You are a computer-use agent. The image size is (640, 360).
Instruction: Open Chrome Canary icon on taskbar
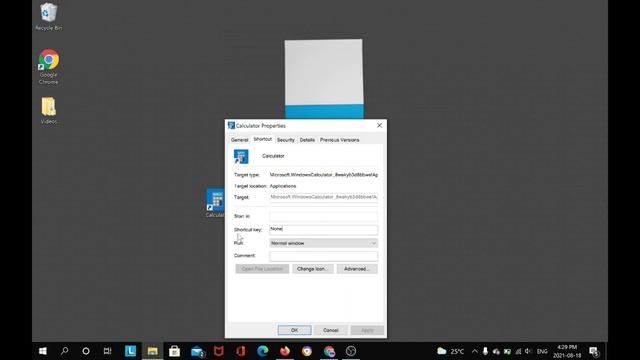pyautogui.click(x=307, y=351)
